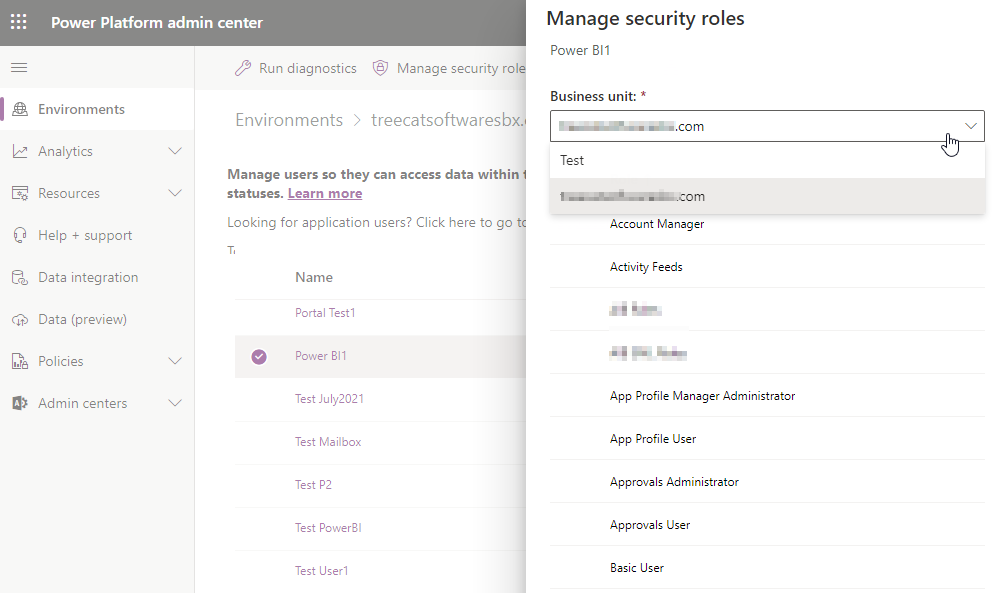This screenshot has width=1002, height=593.
Task: Choose the .com business unit option
Action: point(767,196)
